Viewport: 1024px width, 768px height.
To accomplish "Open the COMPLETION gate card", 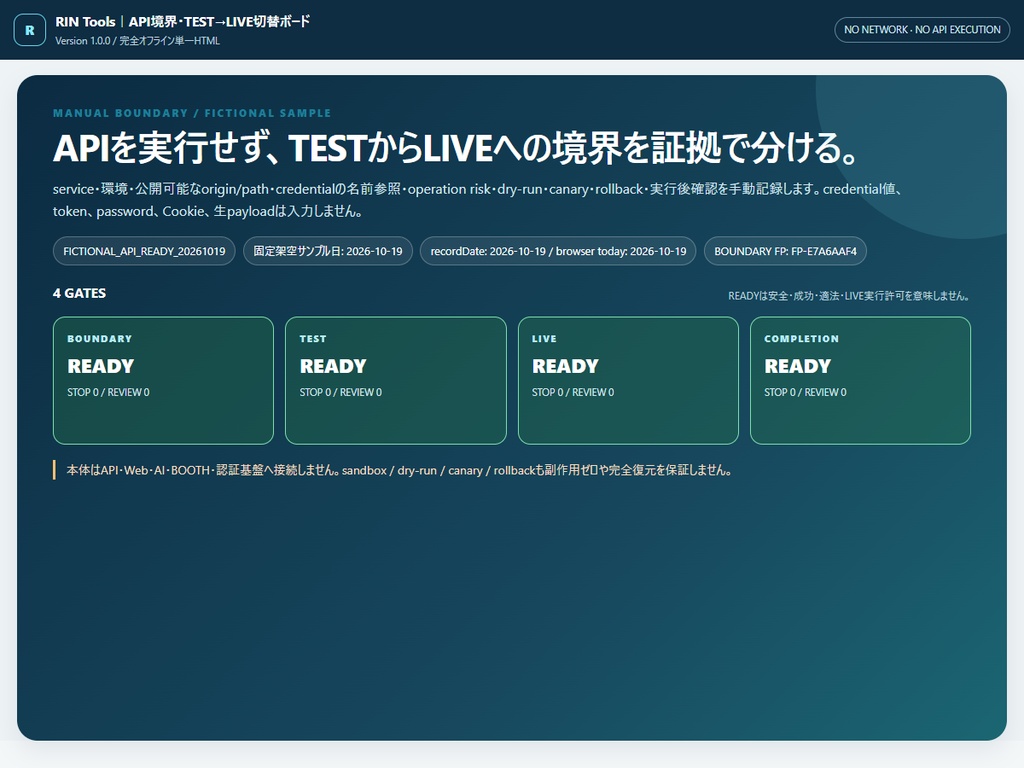I will tap(860, 381).
